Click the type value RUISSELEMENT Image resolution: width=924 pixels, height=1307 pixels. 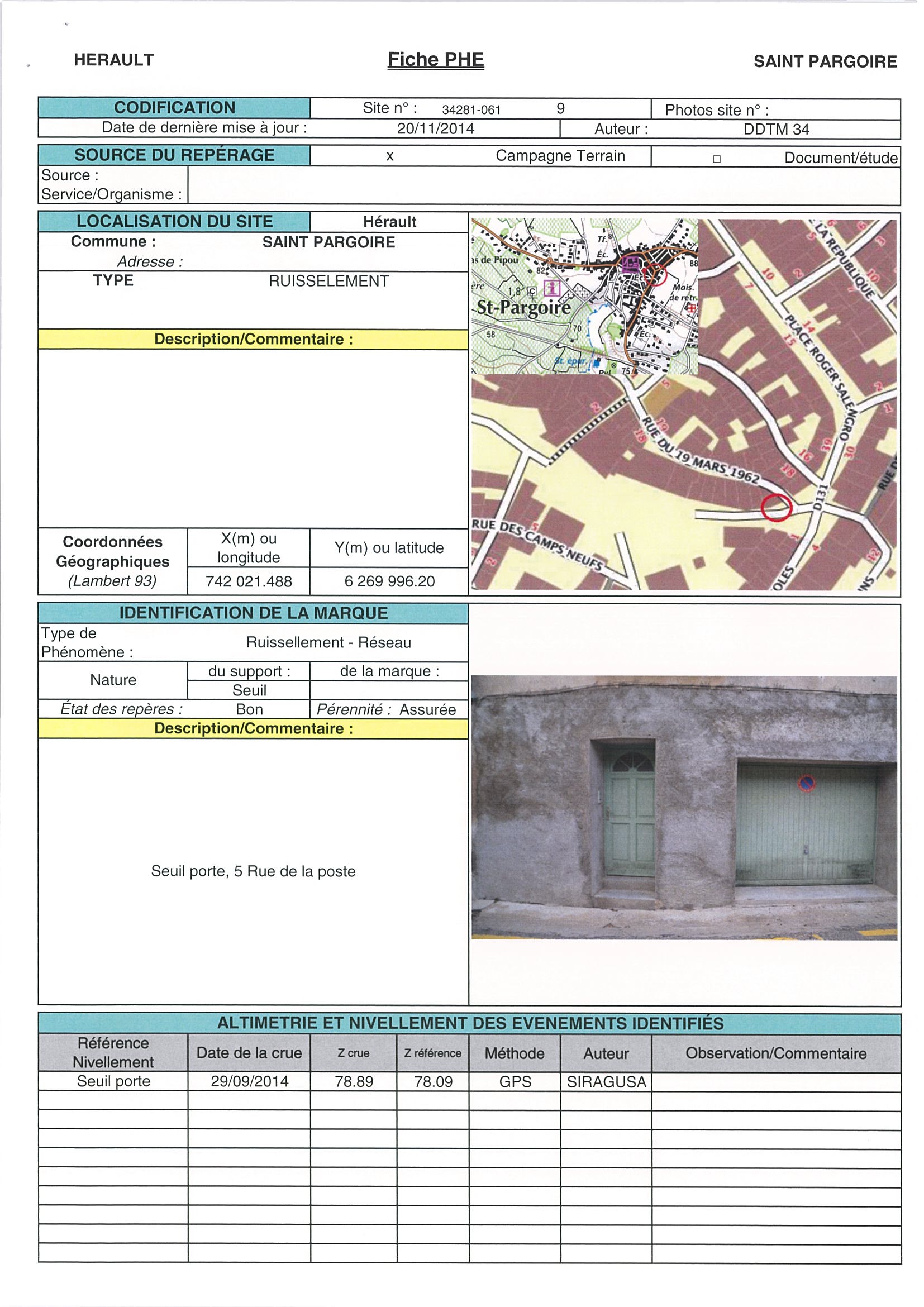(x=328, y=281)
